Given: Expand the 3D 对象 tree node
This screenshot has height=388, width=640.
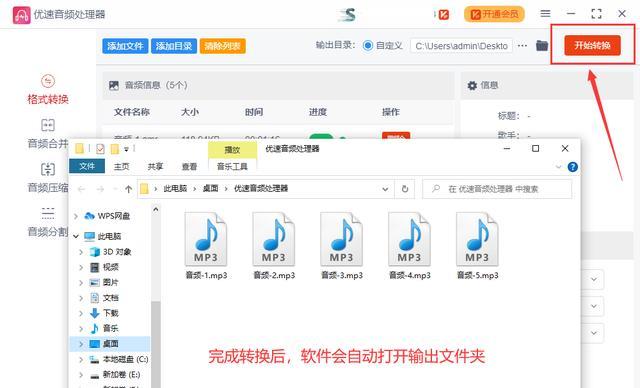Looking at the screenshot, I should pyautogui.click(x=81, y=252).
